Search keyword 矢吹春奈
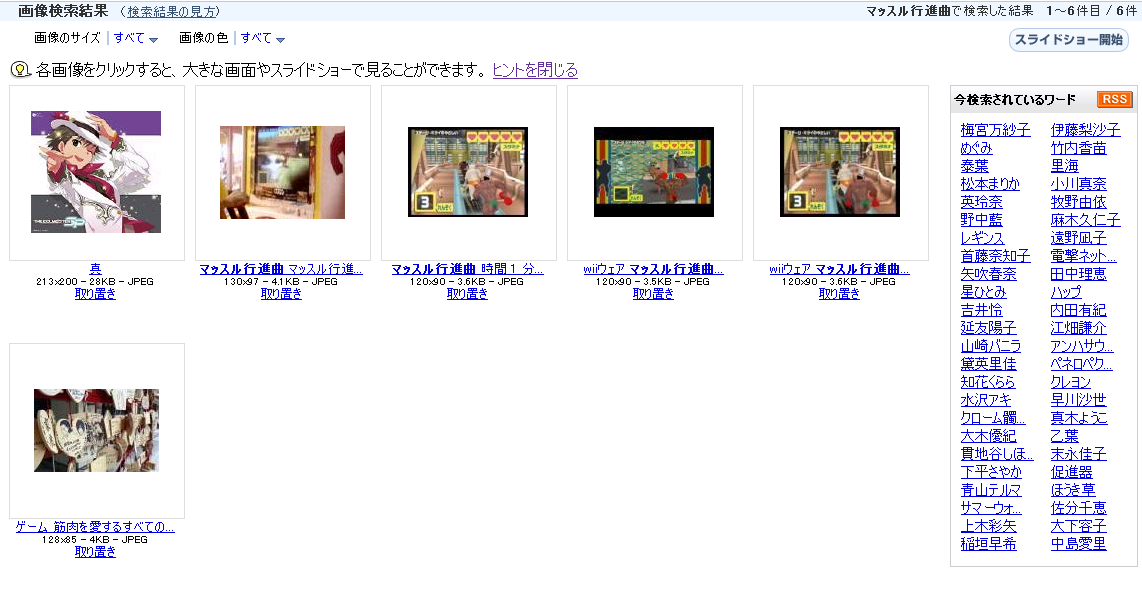Viewport: 1142px width, 608px height. (988, 274)
